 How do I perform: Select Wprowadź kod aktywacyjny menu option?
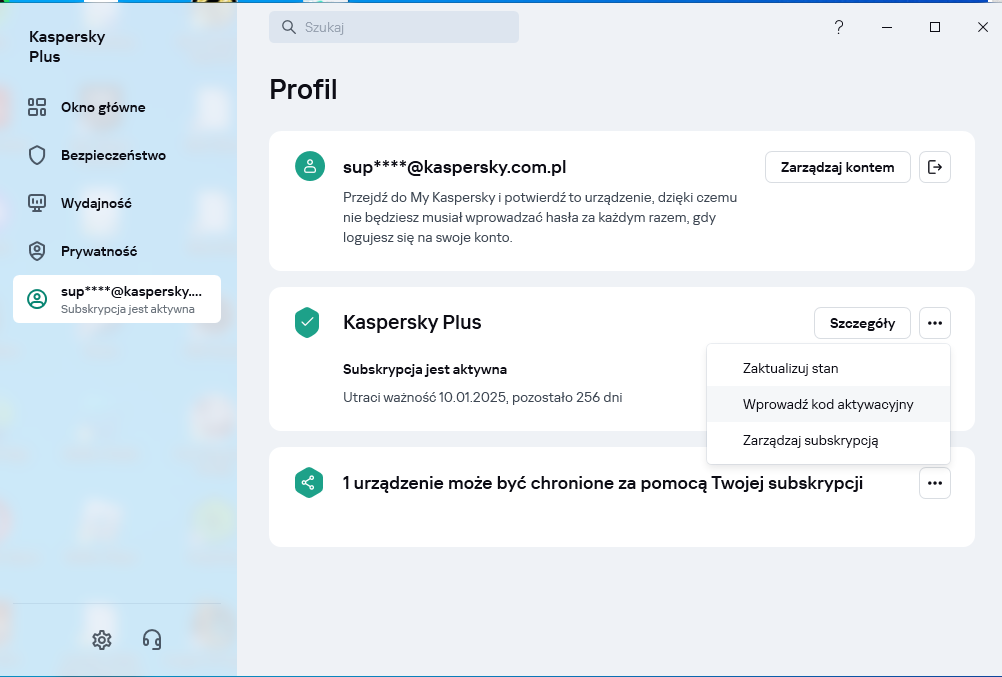[827, 405]
